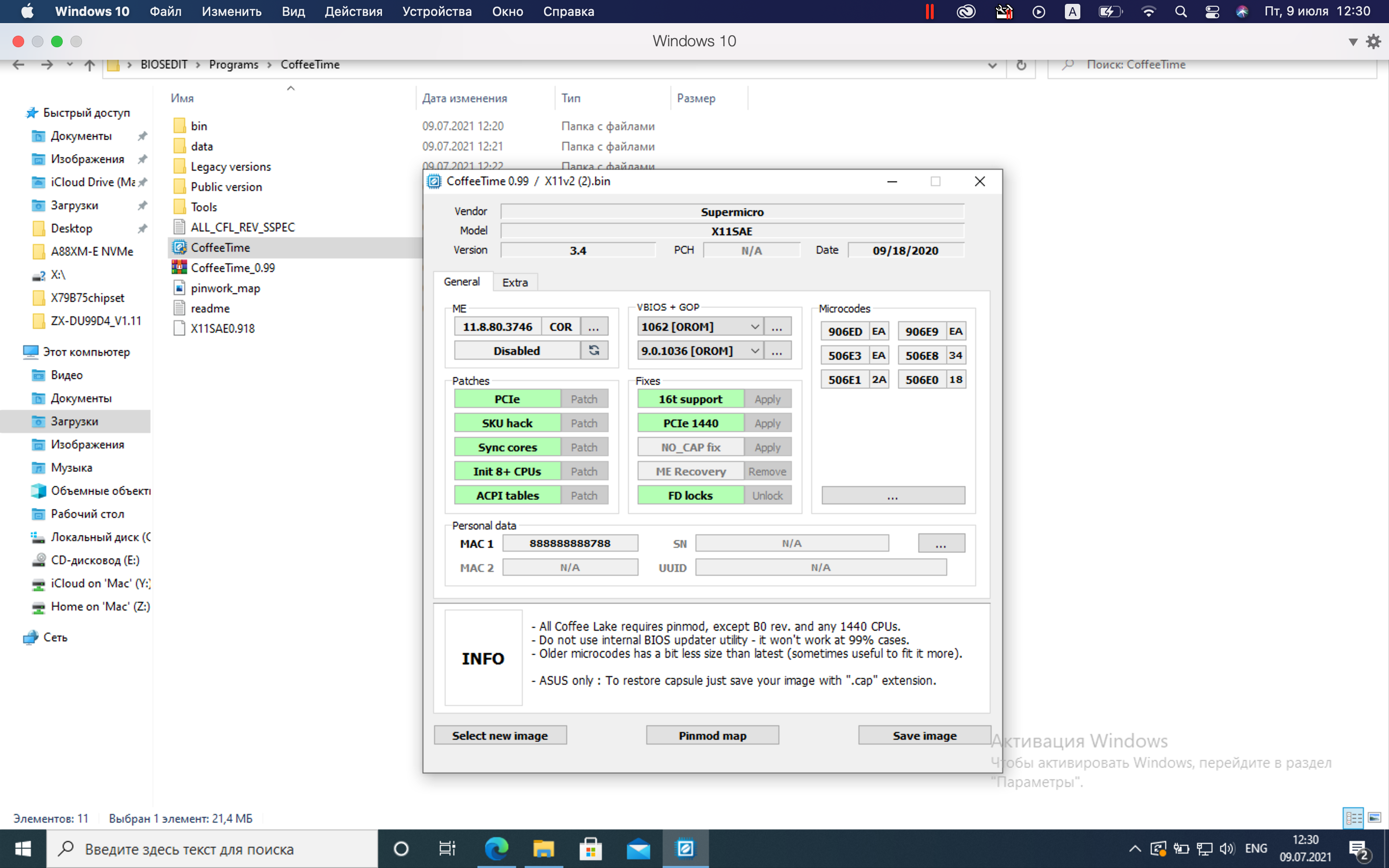Click the MAC 1 address field
1389x868 pixels.
point(570,543)
